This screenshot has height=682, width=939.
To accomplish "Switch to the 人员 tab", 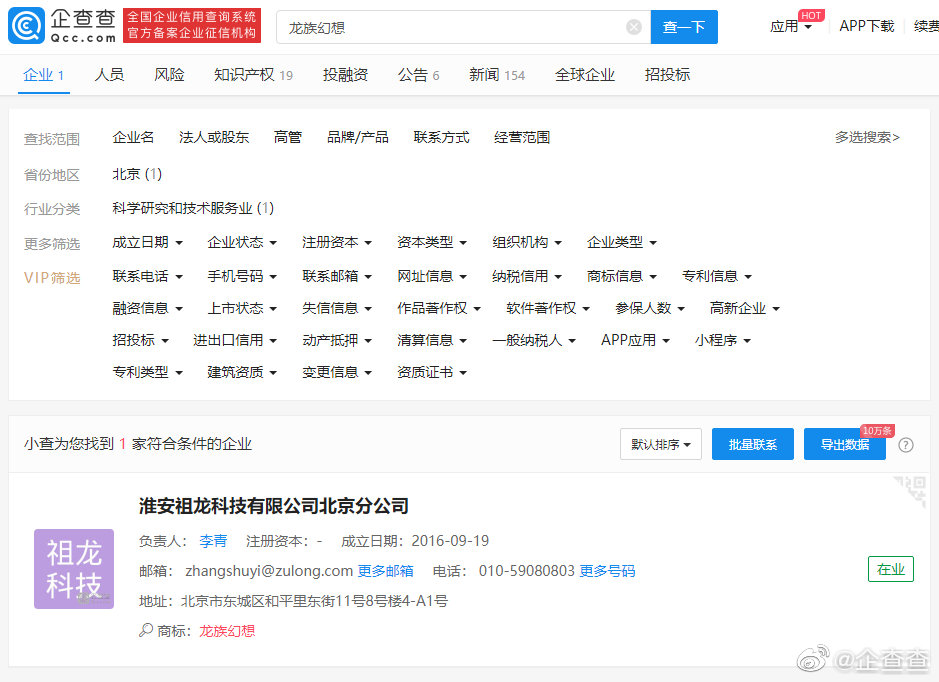I will pos(109,75).
